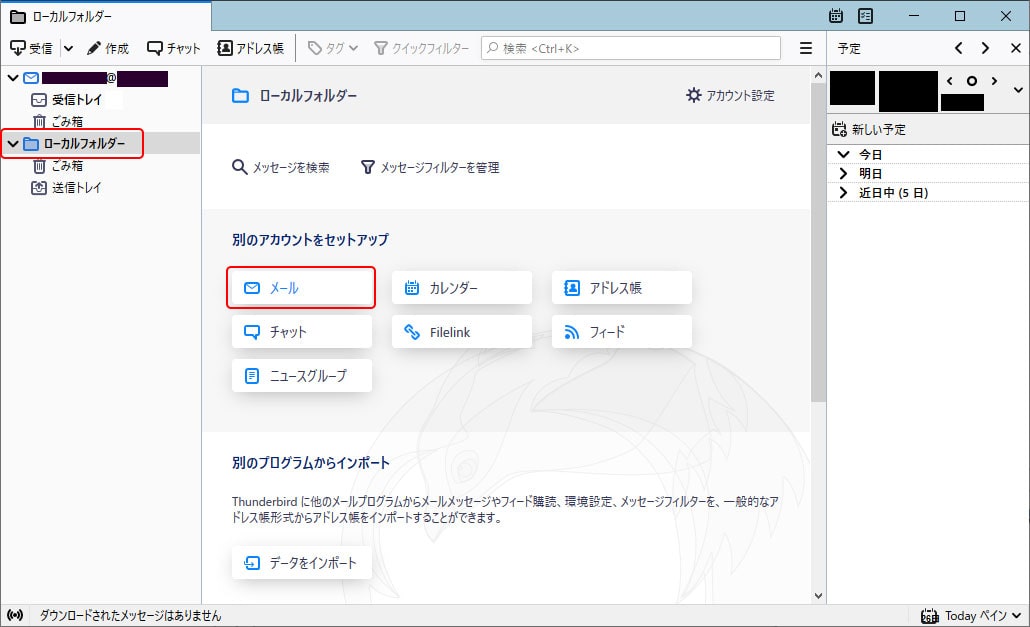Open the hamburger application menu
The height and width of the screenshot is (627, 1030).
(x=806, y=48)
